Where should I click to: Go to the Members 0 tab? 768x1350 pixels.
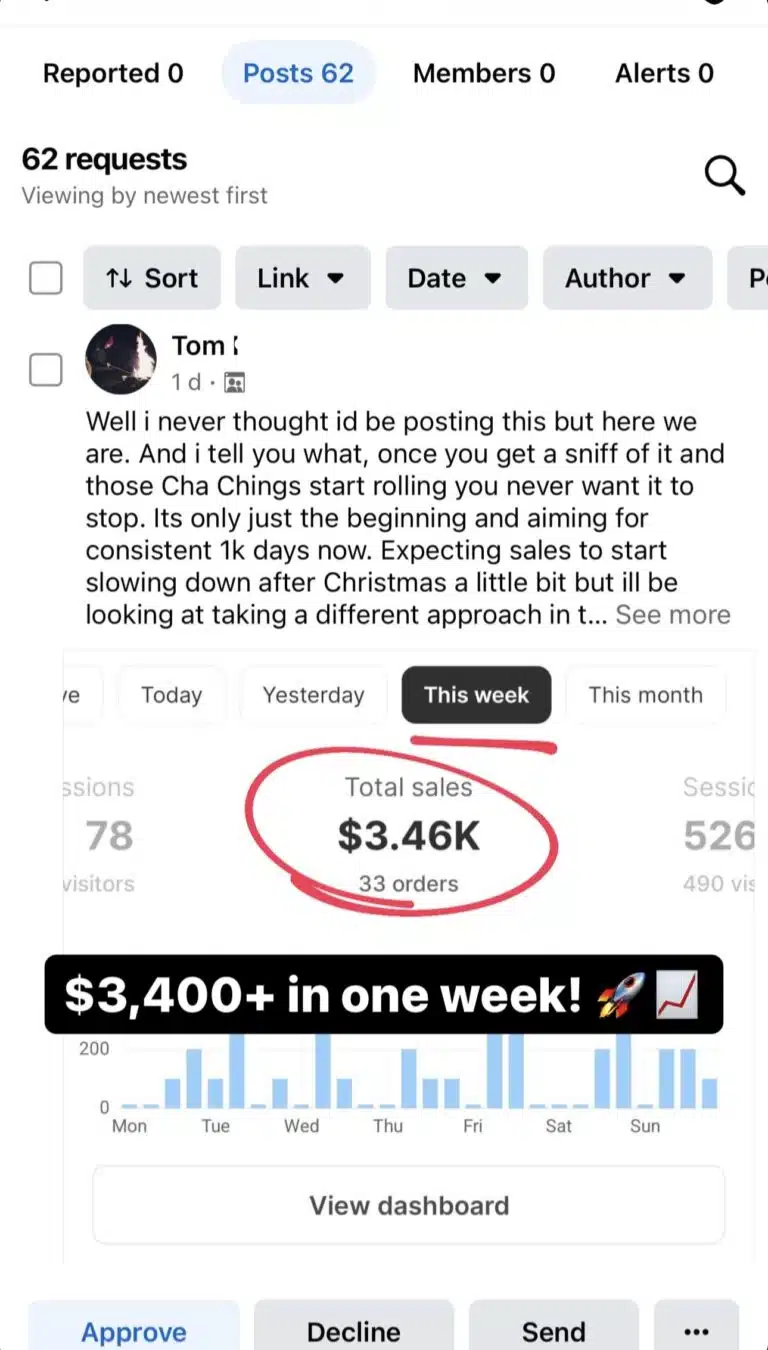(x=484, y=73)
